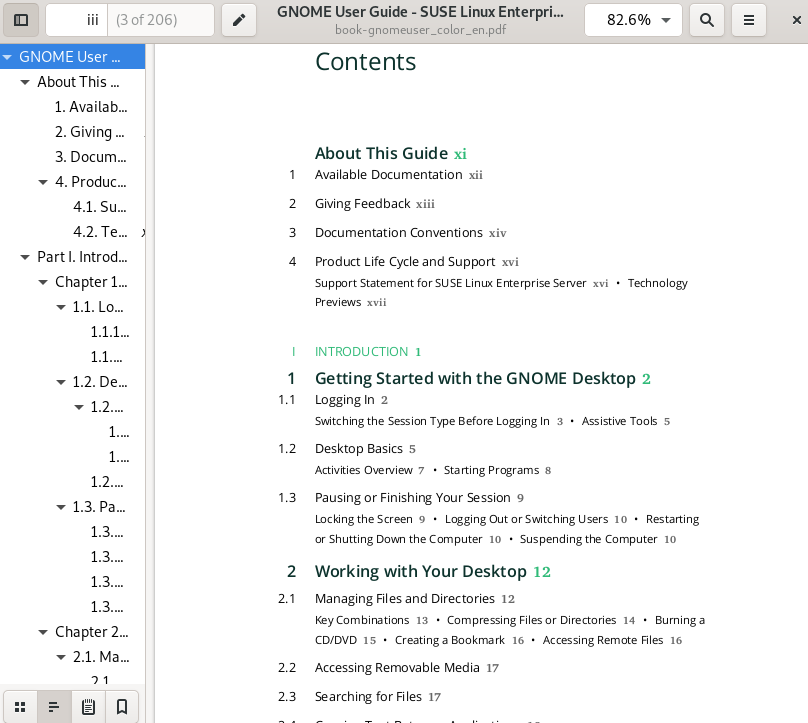Select Chapter 2... outline item
This screenshot has height=723, width=808.
[x=91, y=632]
